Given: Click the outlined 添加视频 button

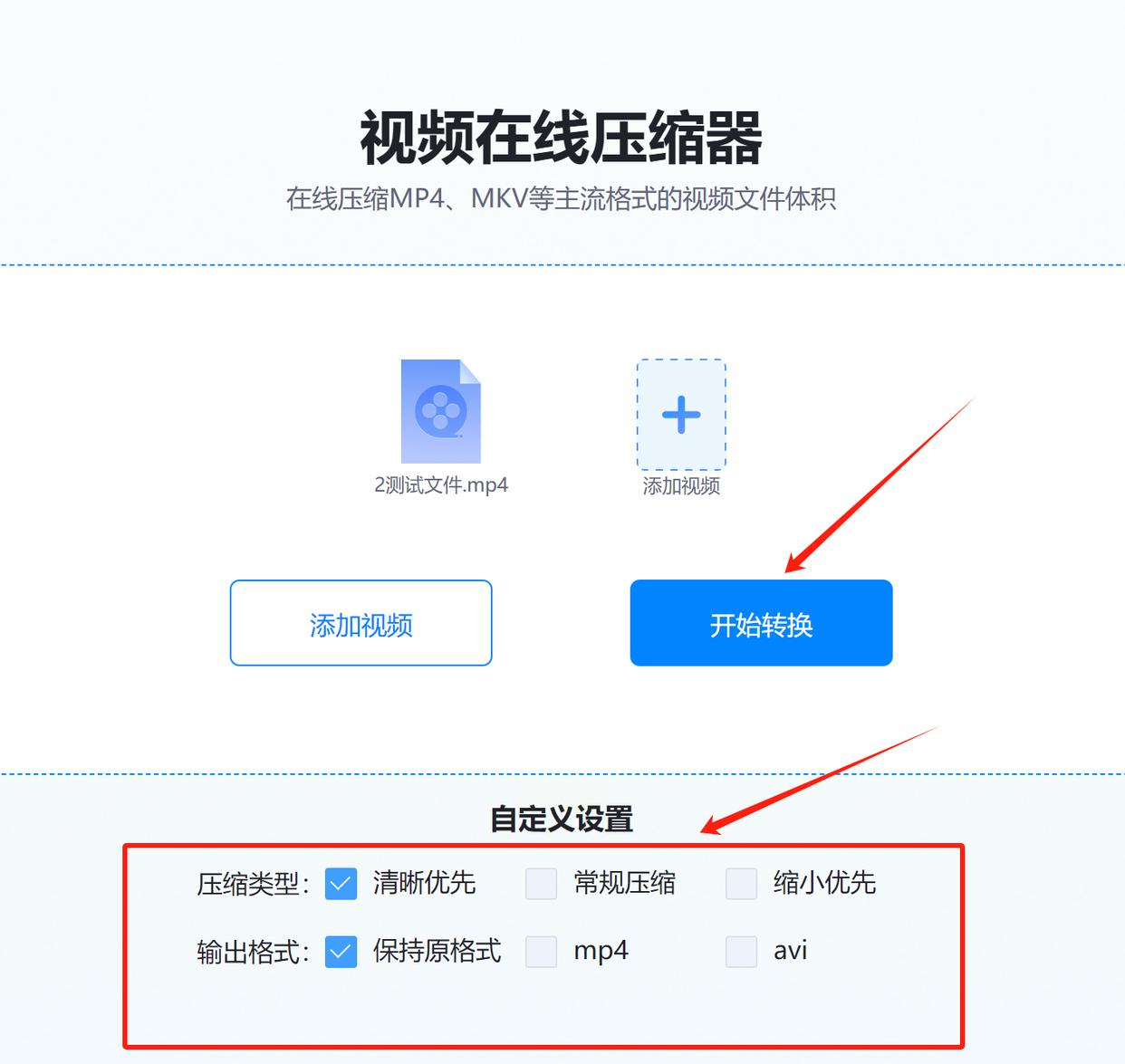Looking at the screenshot, I should pyautogui.click(x=361, y=623).
